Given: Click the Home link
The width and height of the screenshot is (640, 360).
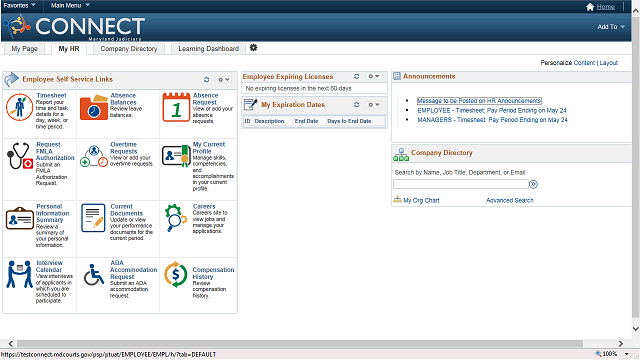Looking at the screenshot, I should pos(605,7).
